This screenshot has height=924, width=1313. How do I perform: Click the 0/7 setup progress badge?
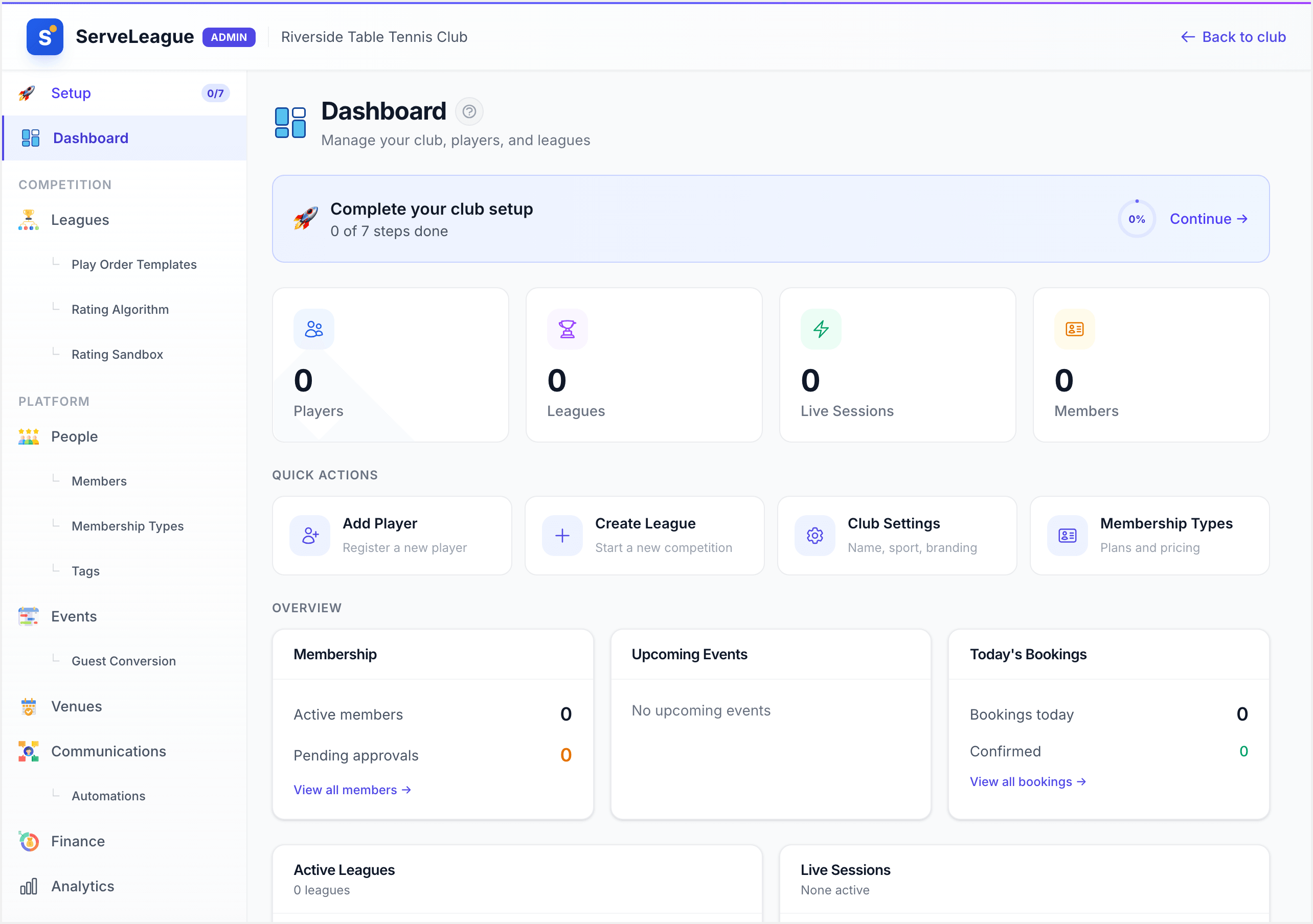pos(215,93)
